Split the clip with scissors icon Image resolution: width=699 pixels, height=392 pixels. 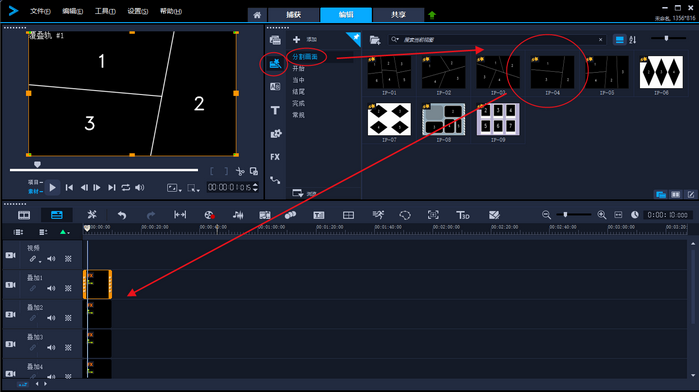240,171
